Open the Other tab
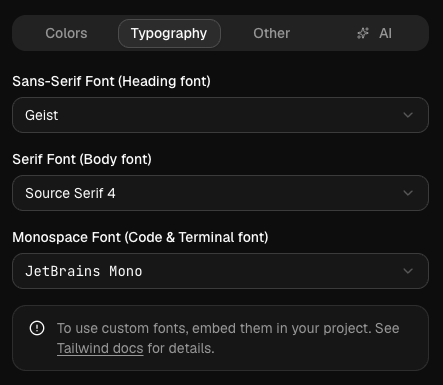 tap(271, 33)
